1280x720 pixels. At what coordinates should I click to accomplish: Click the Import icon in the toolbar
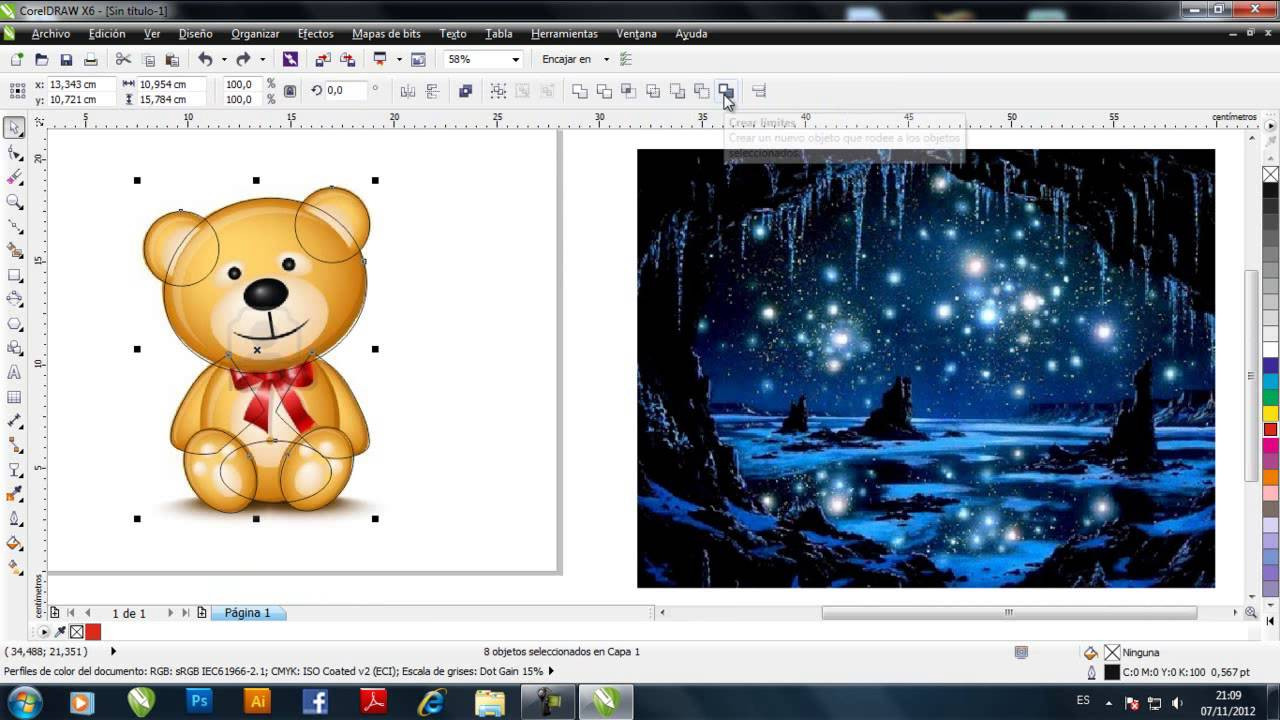[322, 59]
